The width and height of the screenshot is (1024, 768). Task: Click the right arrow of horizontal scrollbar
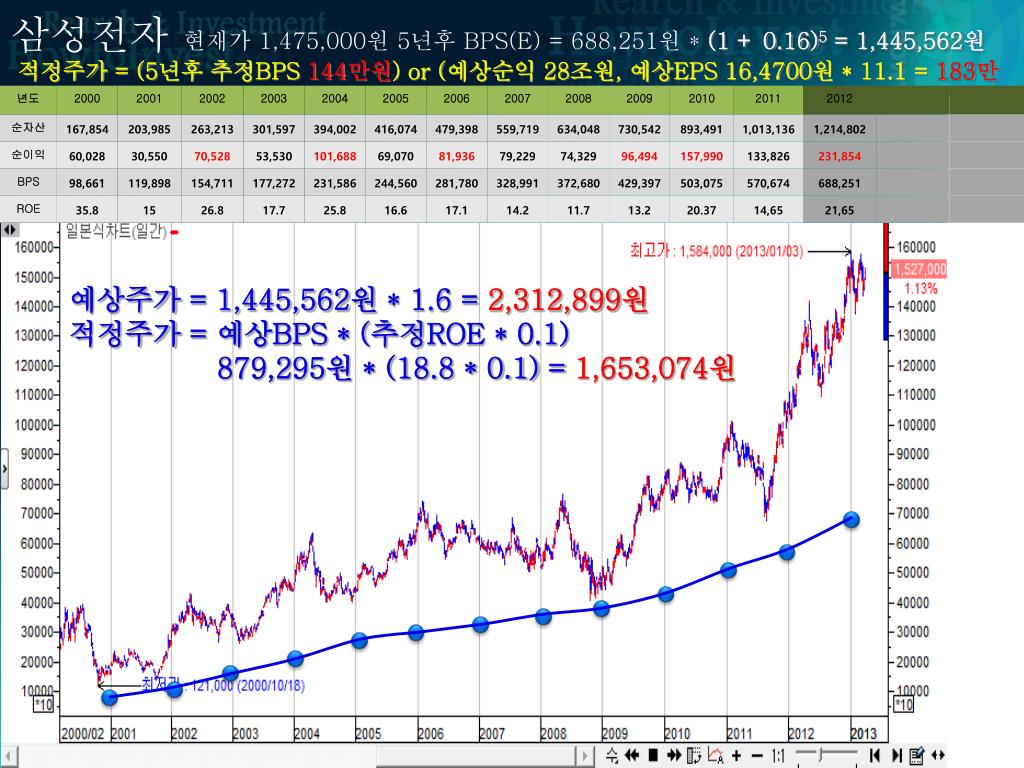pyautogui.click(x=584, y=756)
